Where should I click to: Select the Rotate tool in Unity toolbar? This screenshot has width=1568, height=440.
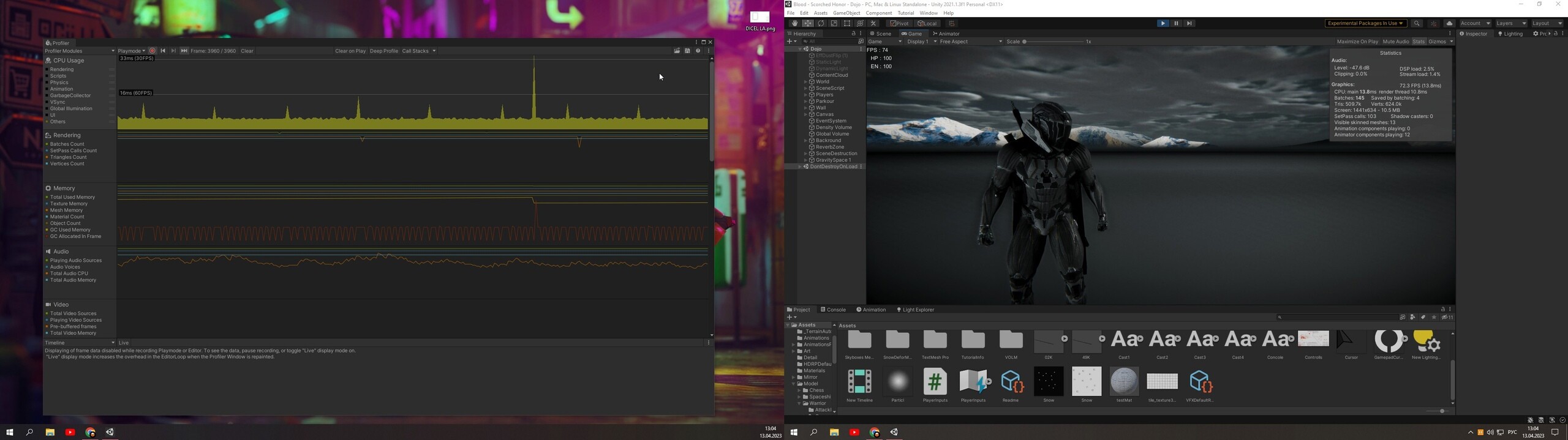coord(821,23)
